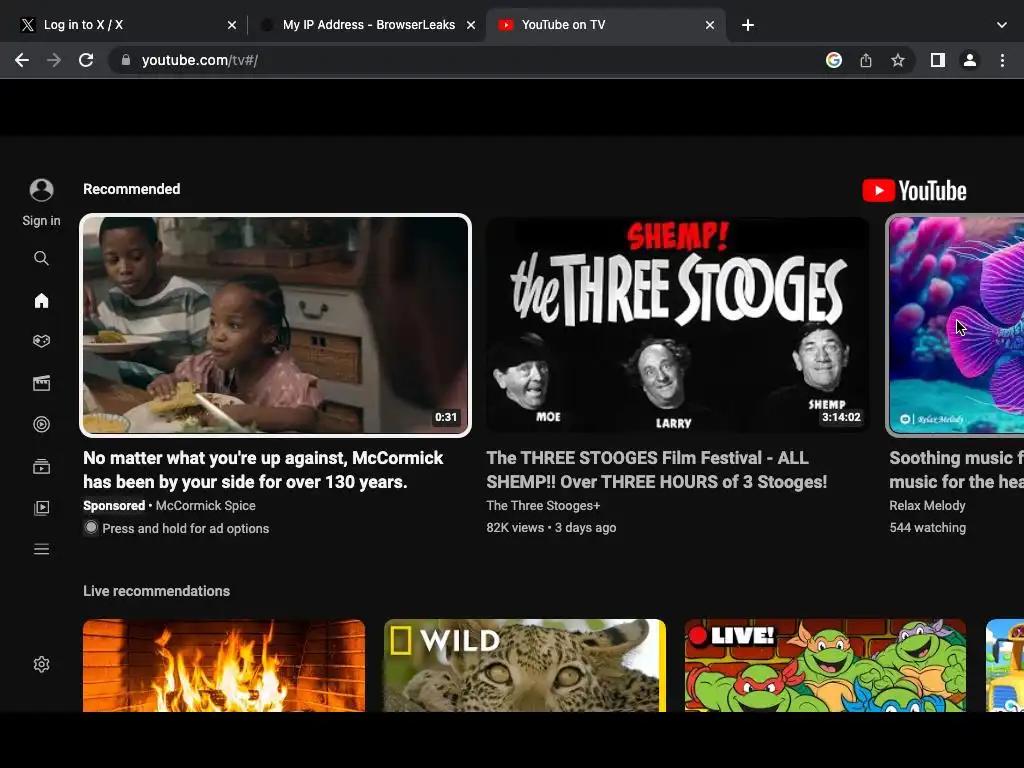Viewport: 1024px width, 768px height.
Task: View site info lock icon
Action: (x=126, y=60)
